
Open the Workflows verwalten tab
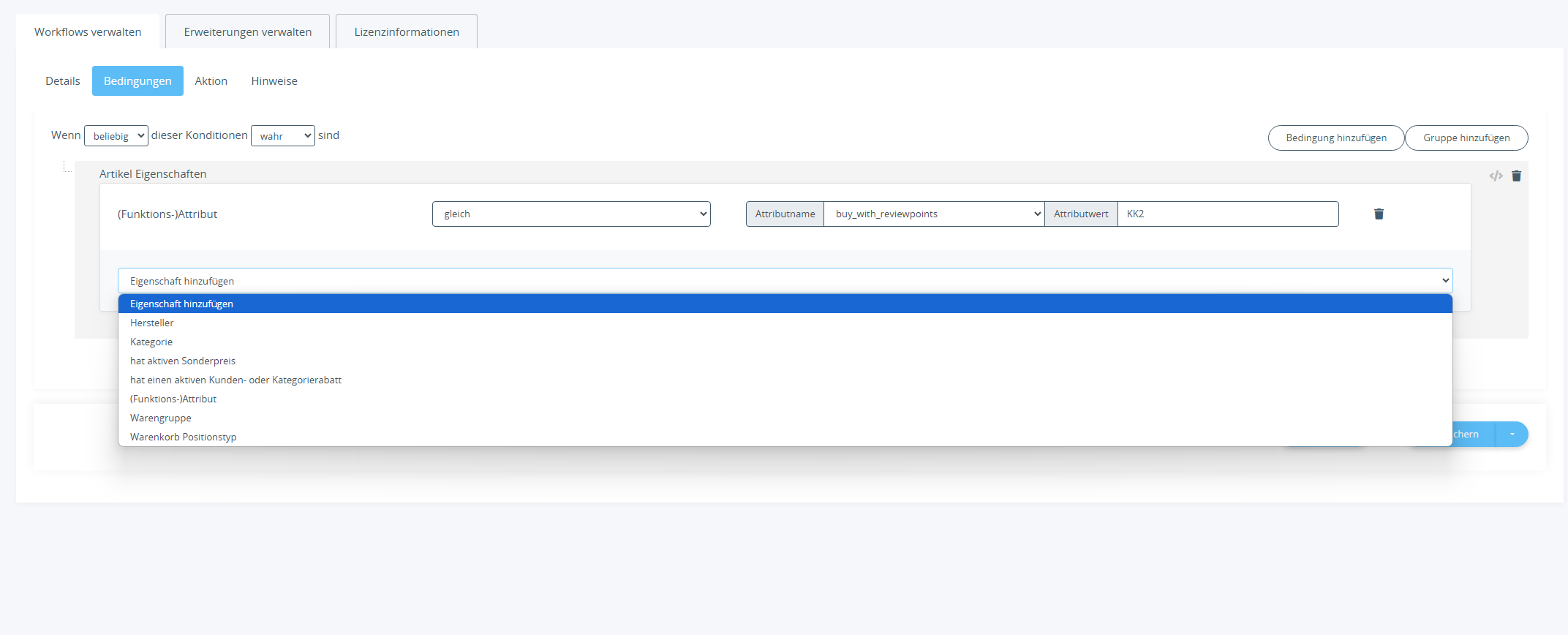coord(88,31)
